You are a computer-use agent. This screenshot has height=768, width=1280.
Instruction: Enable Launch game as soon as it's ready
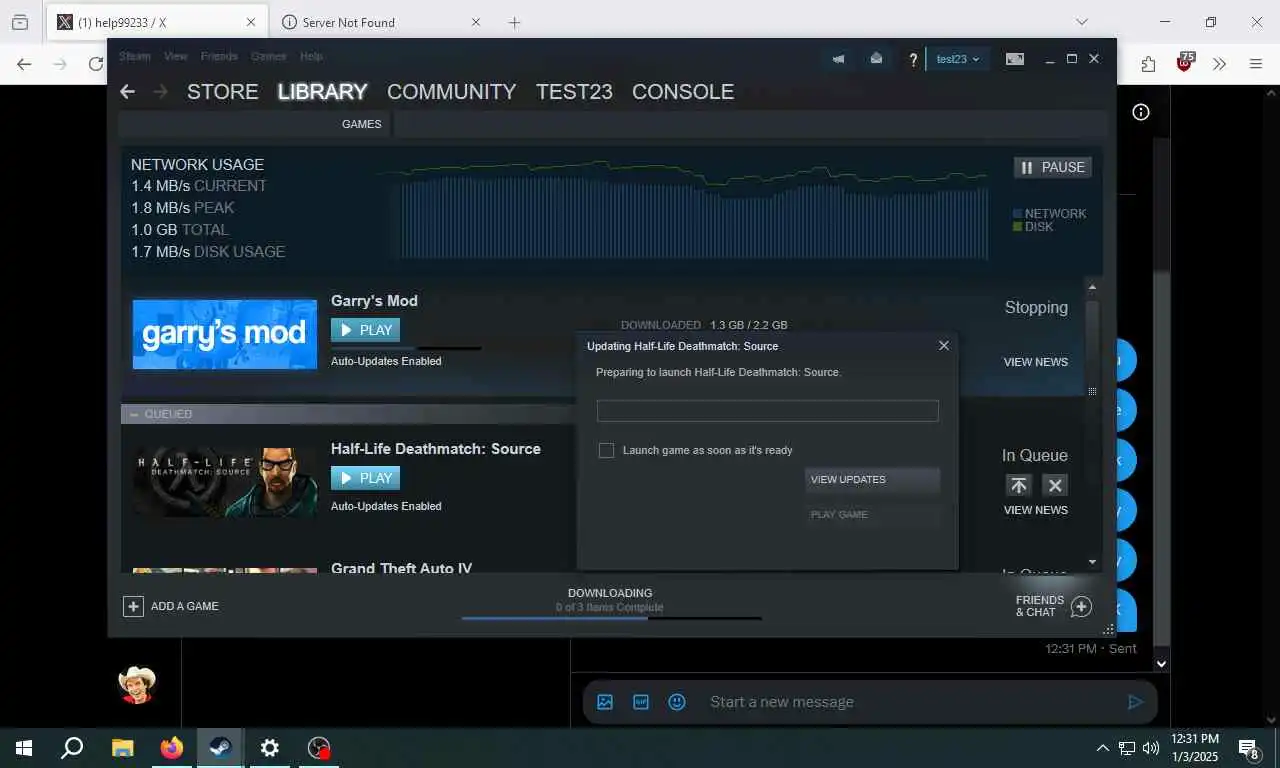point(606,450)
